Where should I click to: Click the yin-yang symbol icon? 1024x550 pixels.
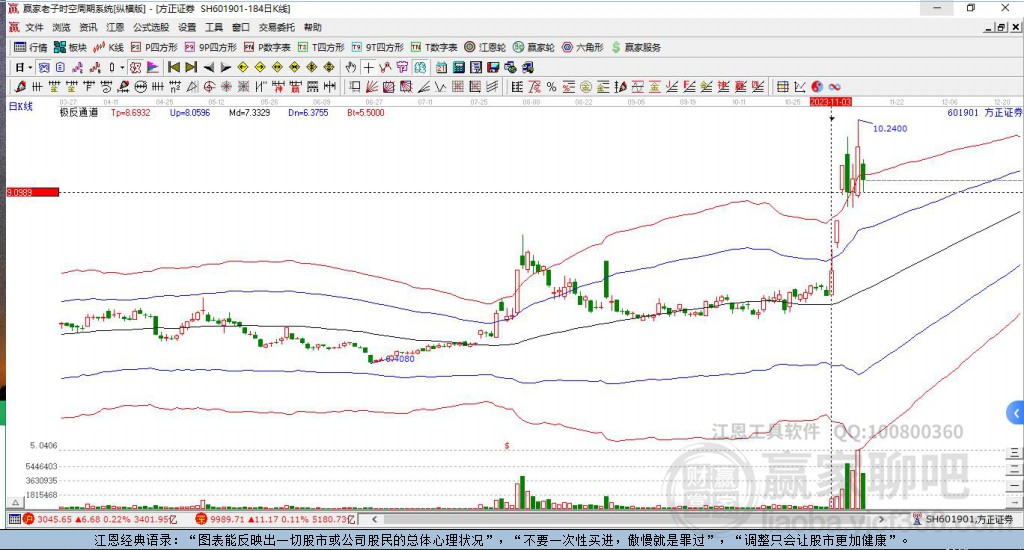click(817, 86)
